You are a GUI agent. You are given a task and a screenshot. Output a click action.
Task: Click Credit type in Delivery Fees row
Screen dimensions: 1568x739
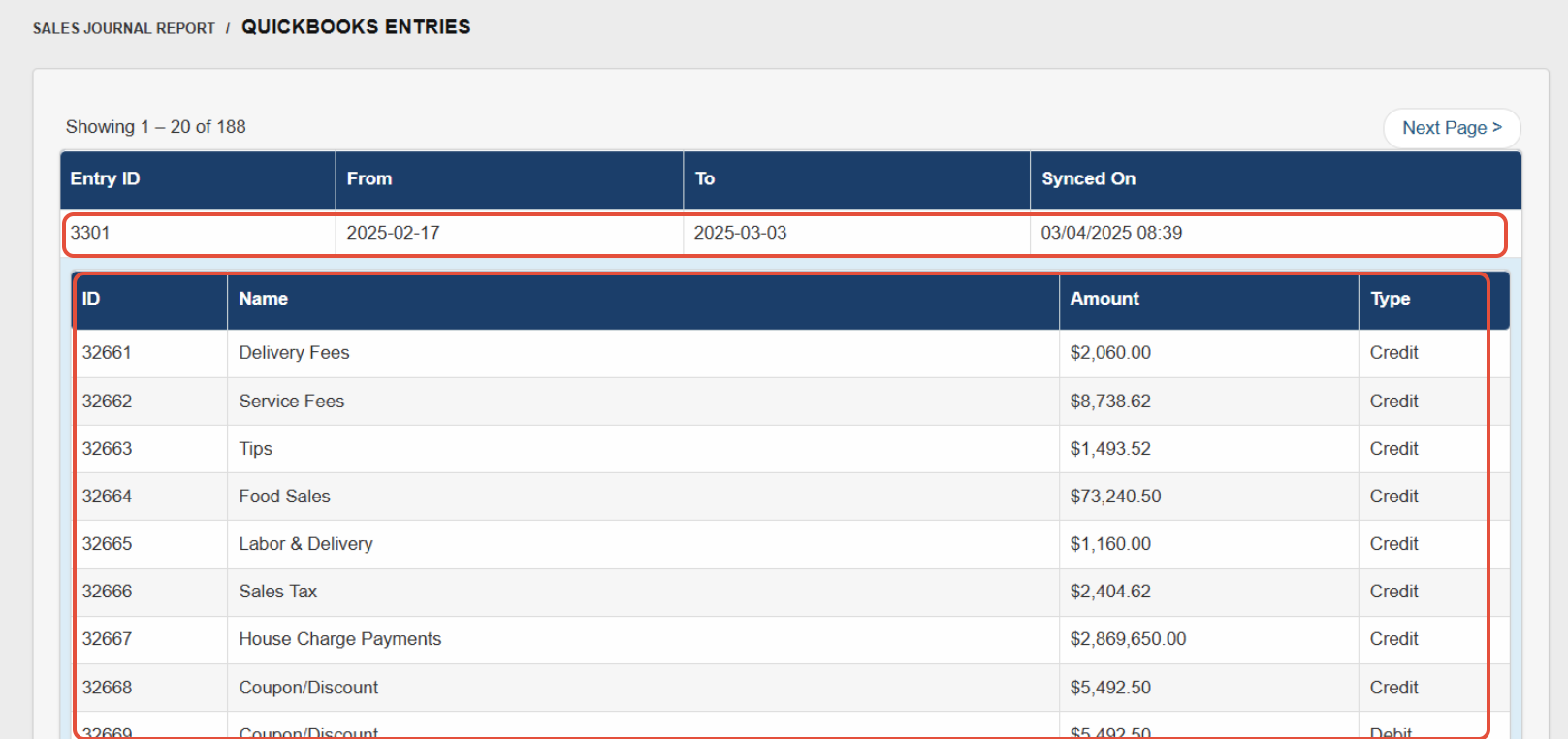[x=1393, y=353]
